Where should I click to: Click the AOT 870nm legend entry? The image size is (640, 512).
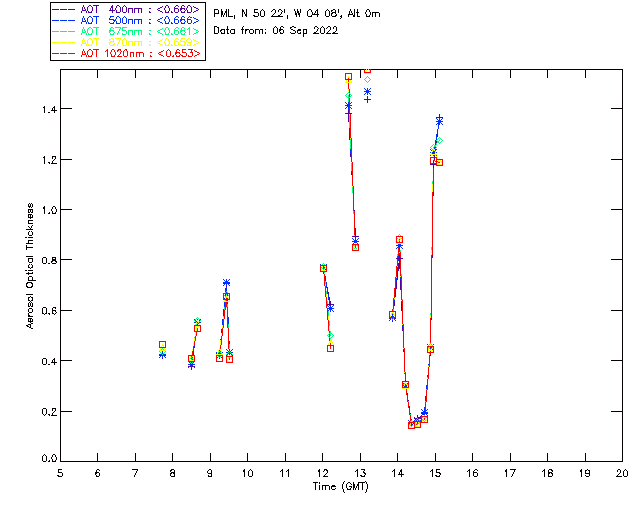pyautogui.click(x=127, y=42)
